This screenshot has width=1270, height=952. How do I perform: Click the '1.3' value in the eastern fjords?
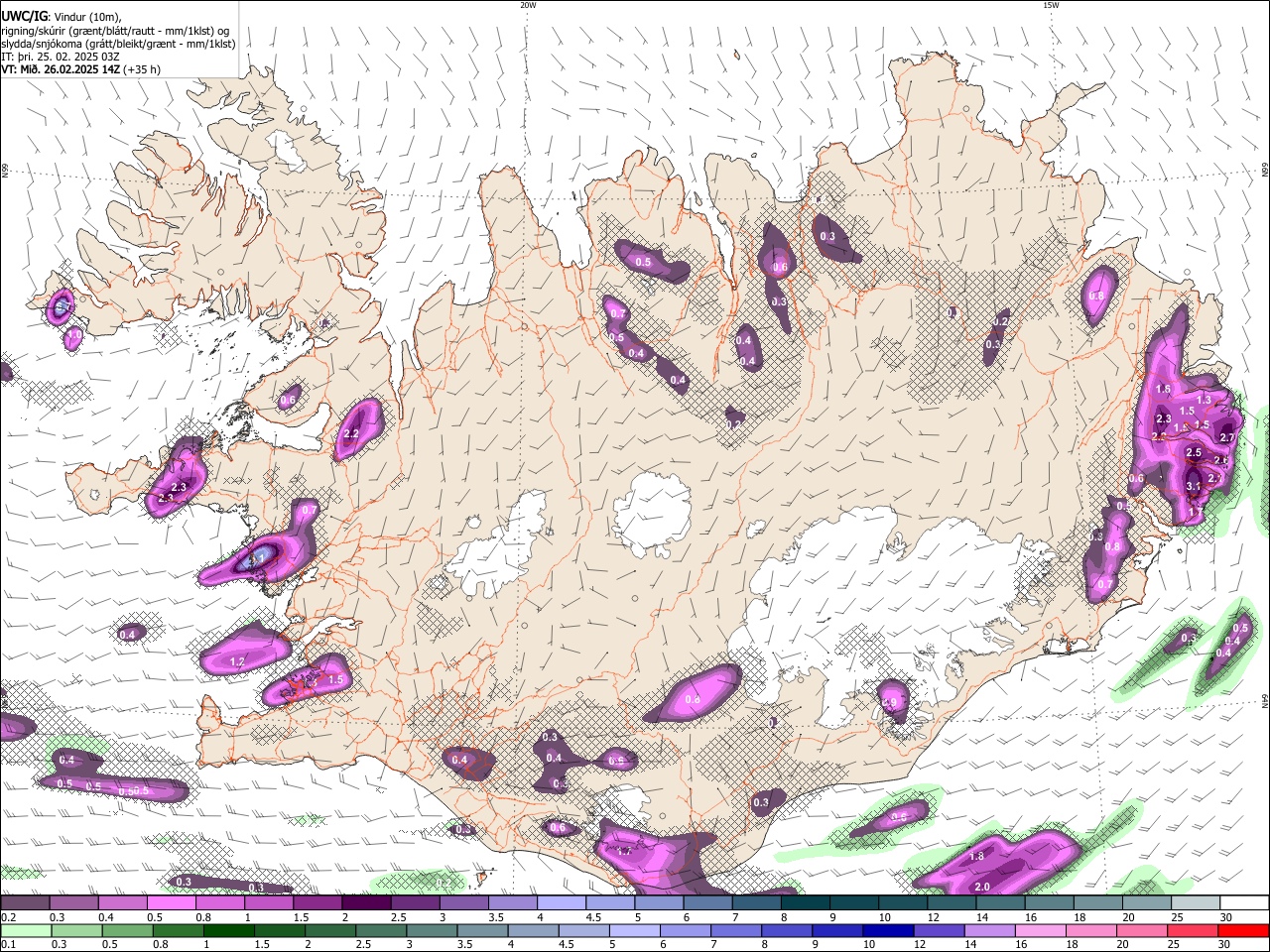(1205, 400)
